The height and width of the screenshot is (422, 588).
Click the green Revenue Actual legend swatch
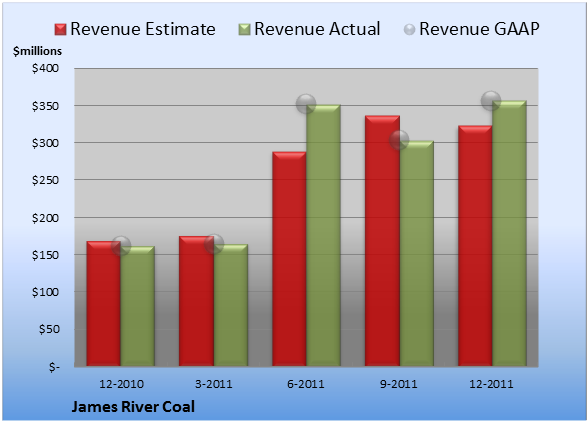point(244,30)
